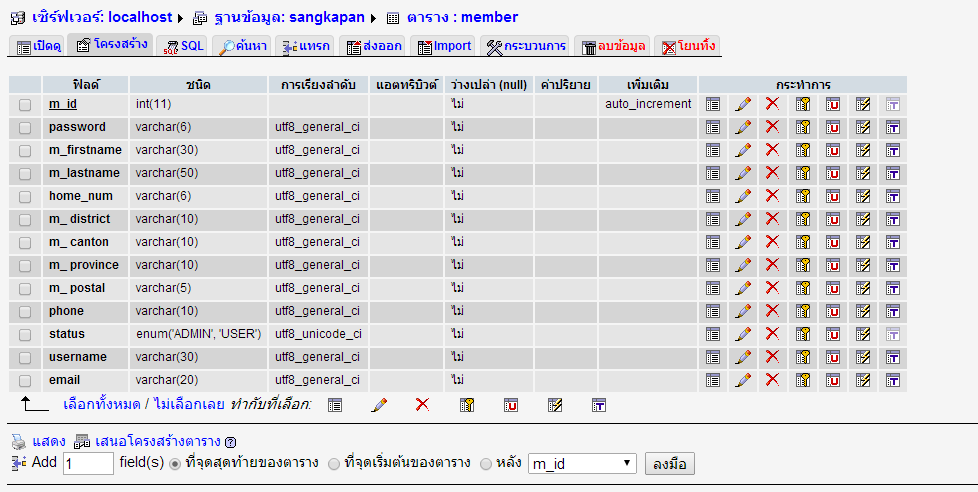Screen dimensions: 978x492
Task: Click edit pencil icon for email row
Action: click(743, 380)
